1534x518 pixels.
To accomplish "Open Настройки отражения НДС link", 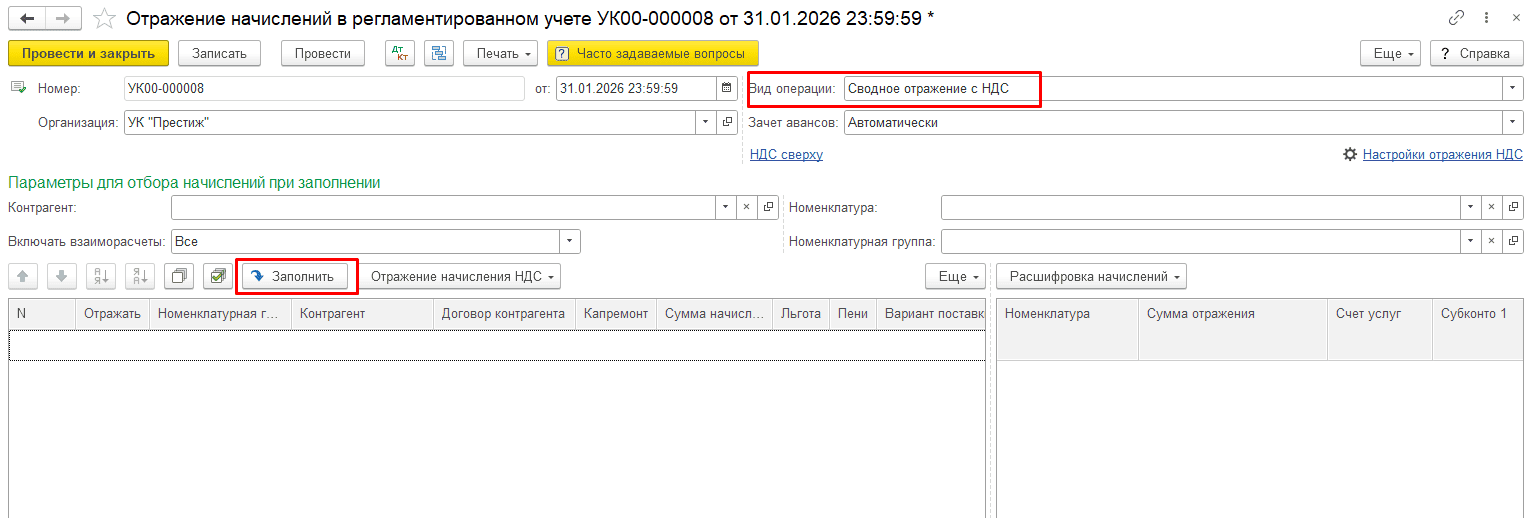I will coord(1442,155).
